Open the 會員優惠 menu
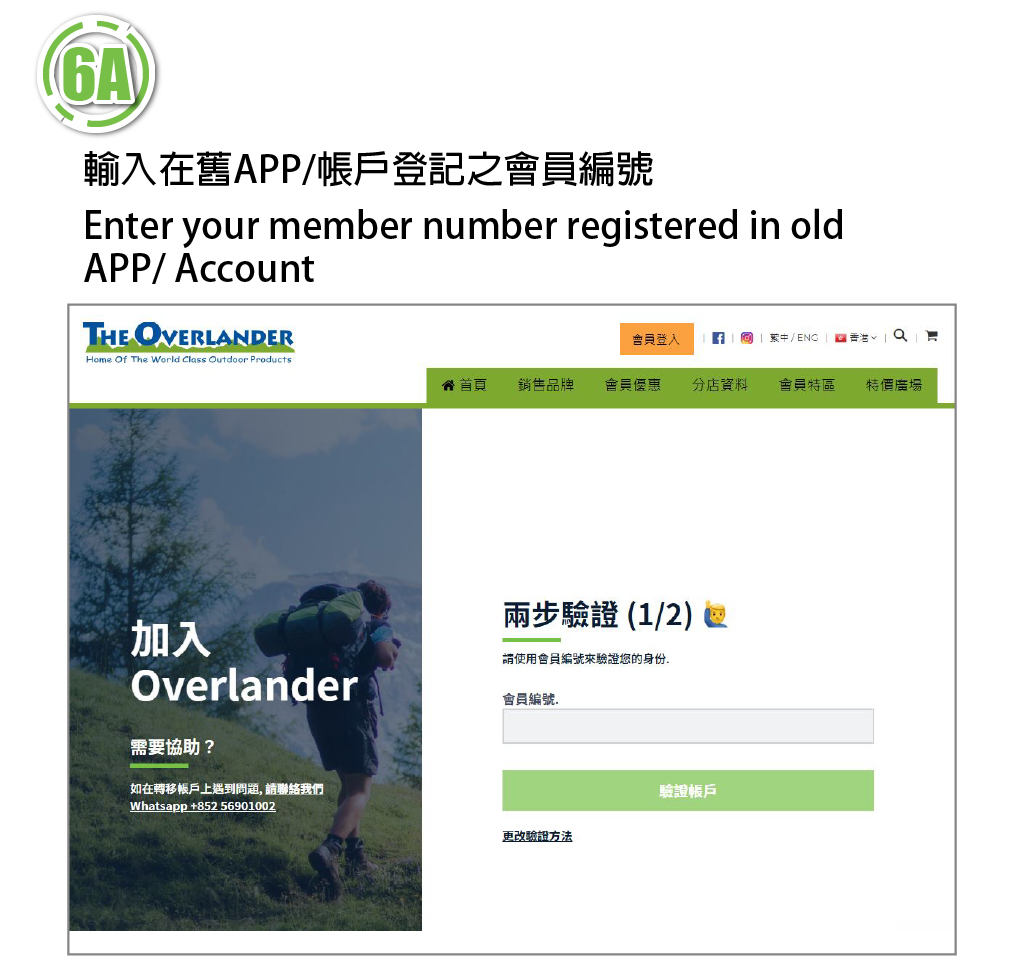 pyautogui.click(x=633, y=385)
